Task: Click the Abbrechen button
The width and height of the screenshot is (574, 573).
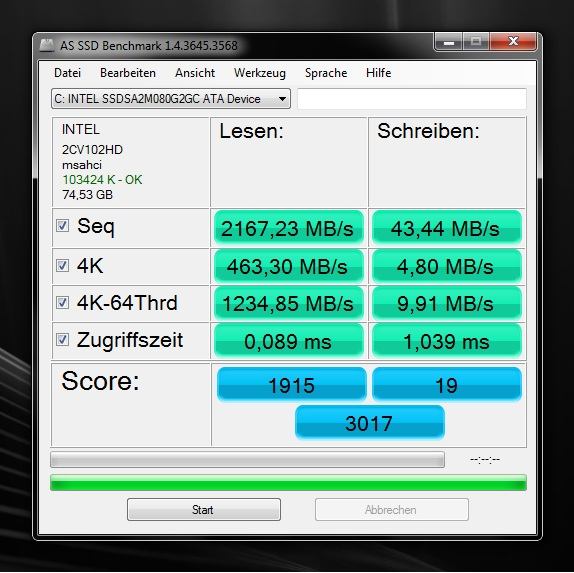Action: pyautogui.click(x=392, y=509)
